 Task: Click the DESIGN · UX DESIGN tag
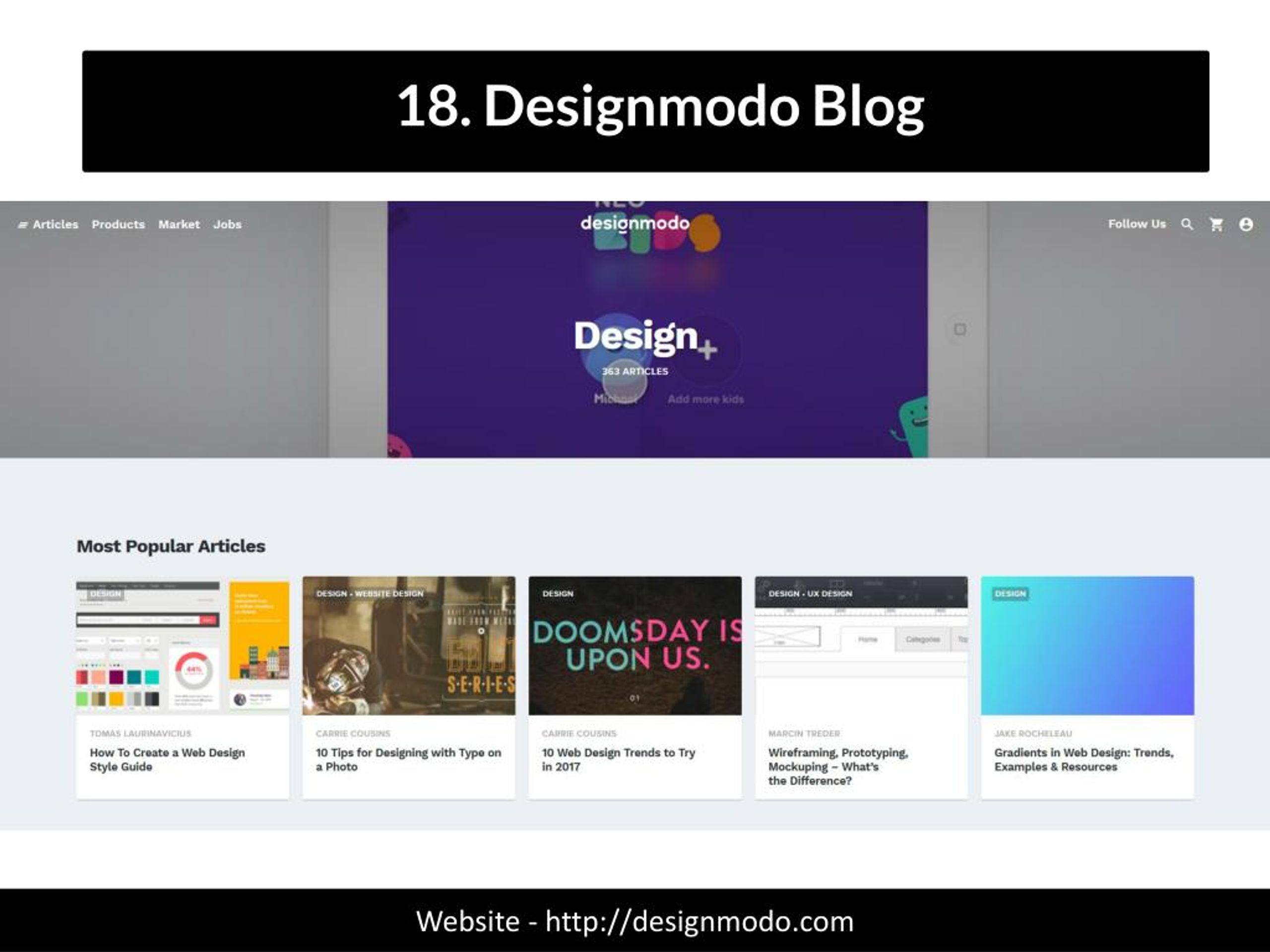[810, 594]
